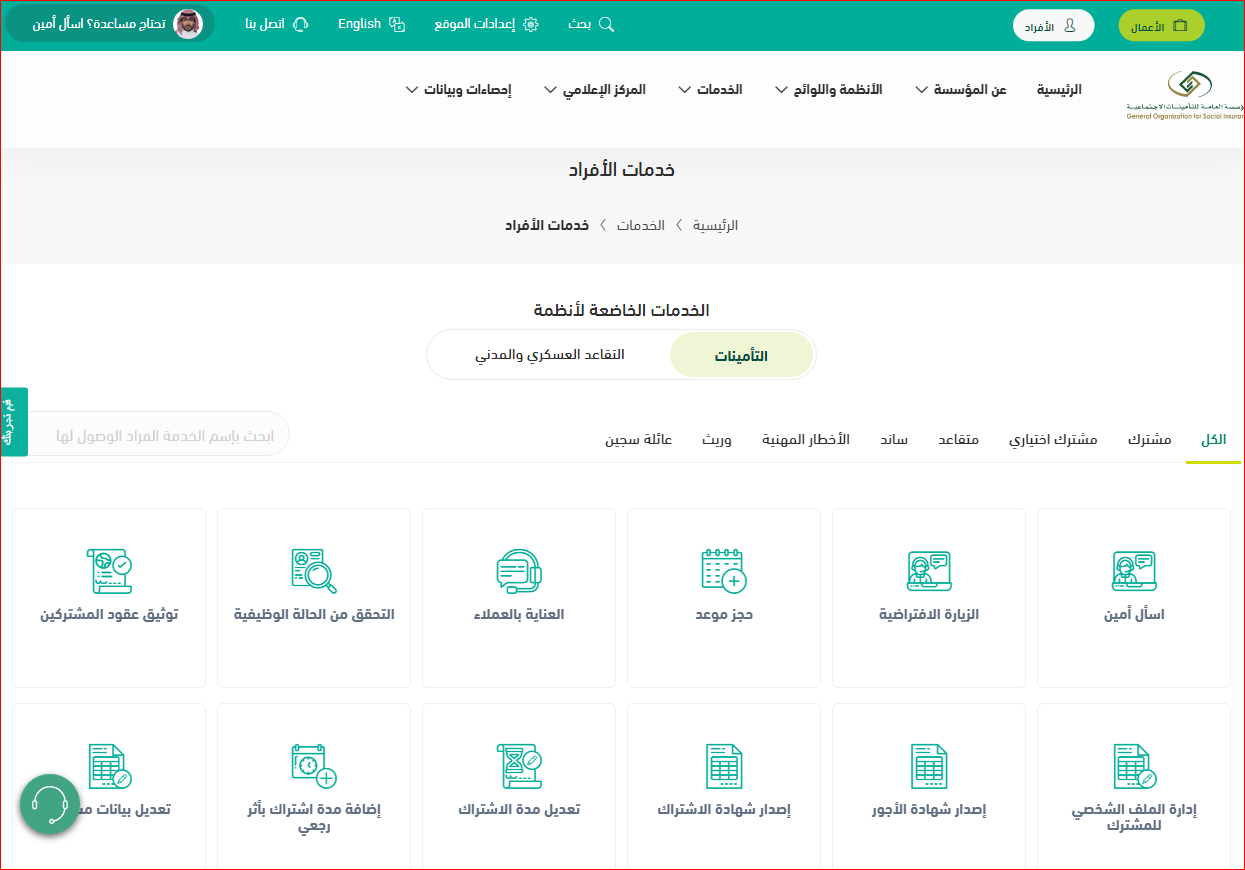
Task: Switch to التقاعد العسكري والمدني option
Action: pos(549,355)
